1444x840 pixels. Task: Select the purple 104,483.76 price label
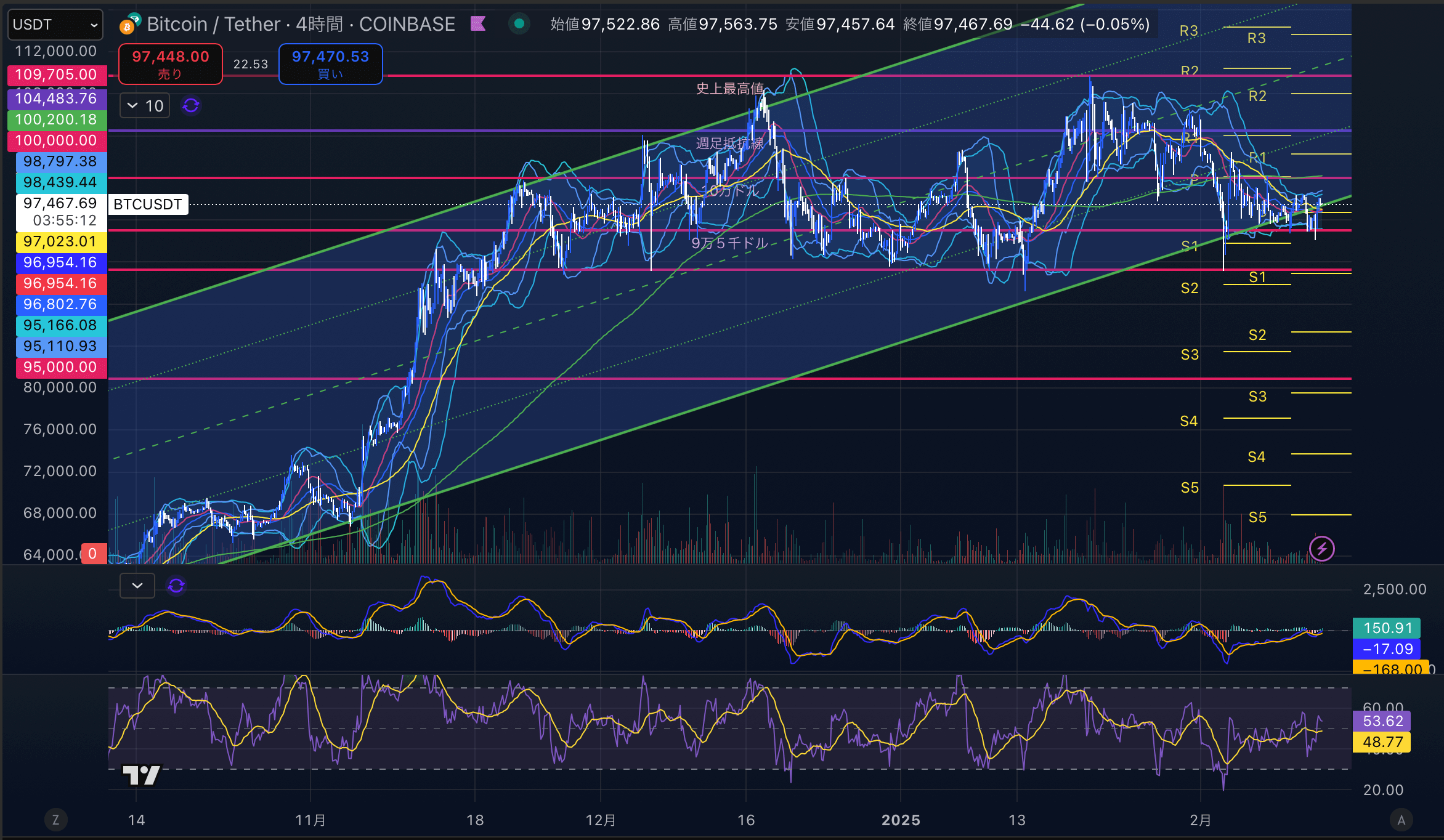[x=57, y=99]
